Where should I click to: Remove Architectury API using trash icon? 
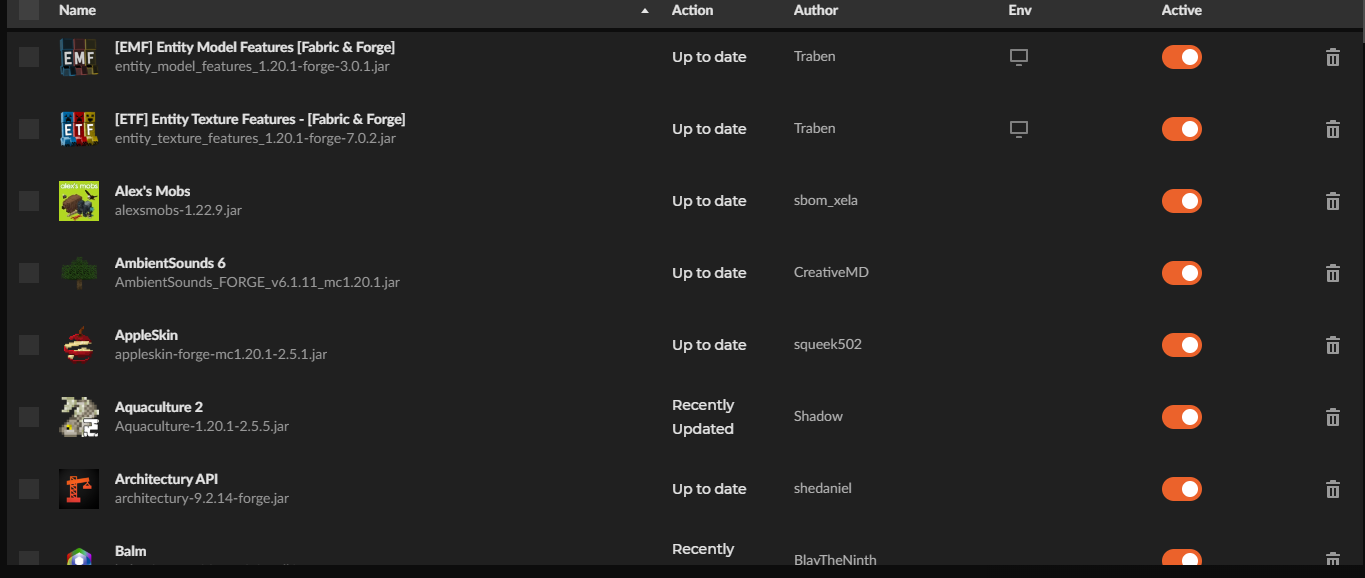1332,489
